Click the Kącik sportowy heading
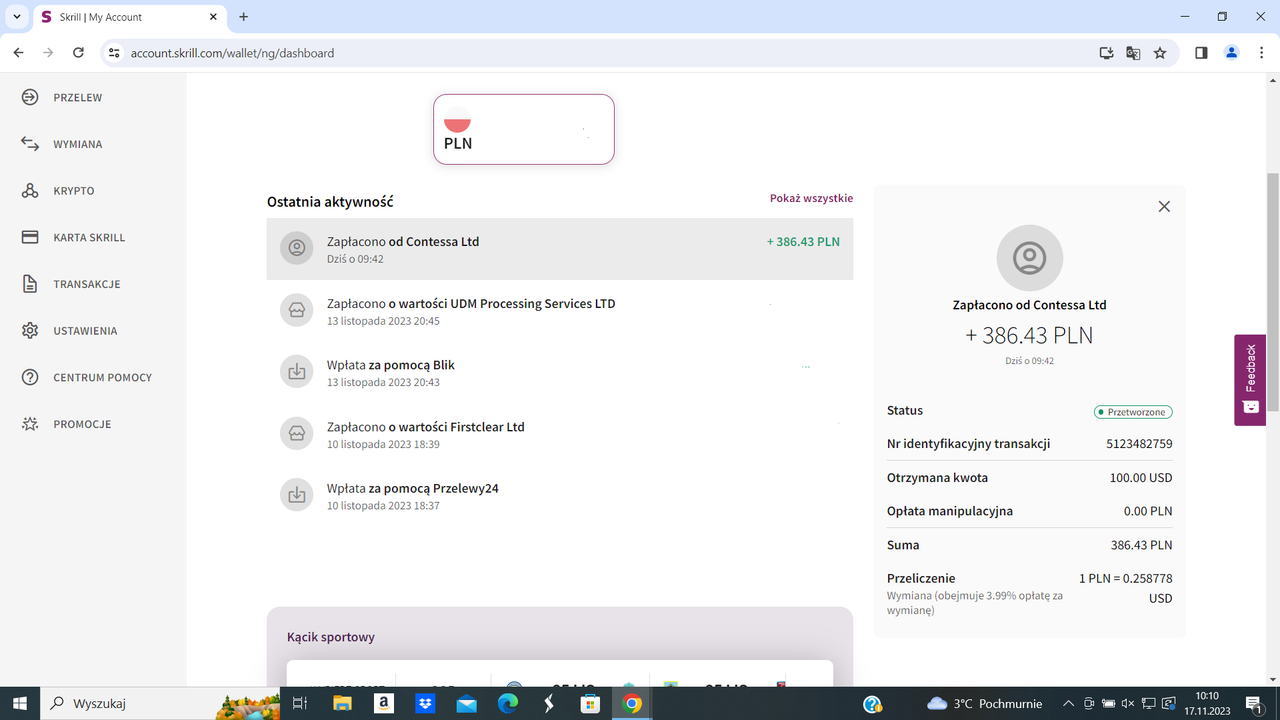The height and width of the screenshot is (720, 1280). (331, 637)
